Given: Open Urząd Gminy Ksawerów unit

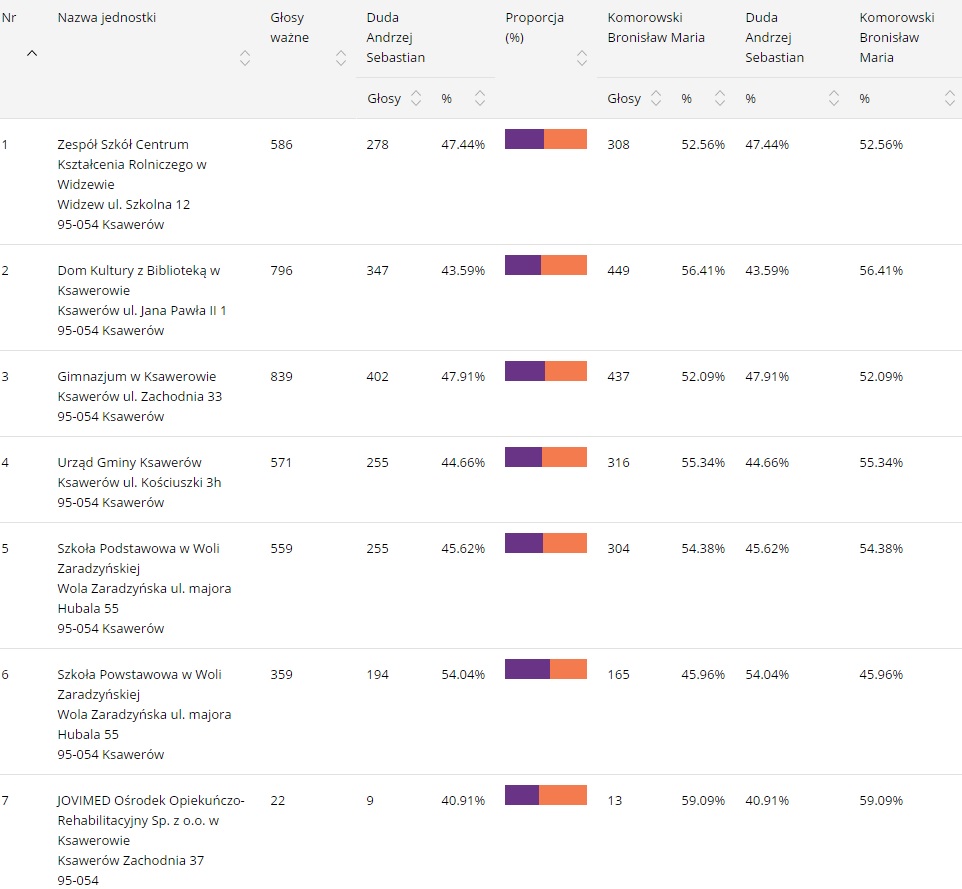Looking at the screenshot, I should (129, 462).
